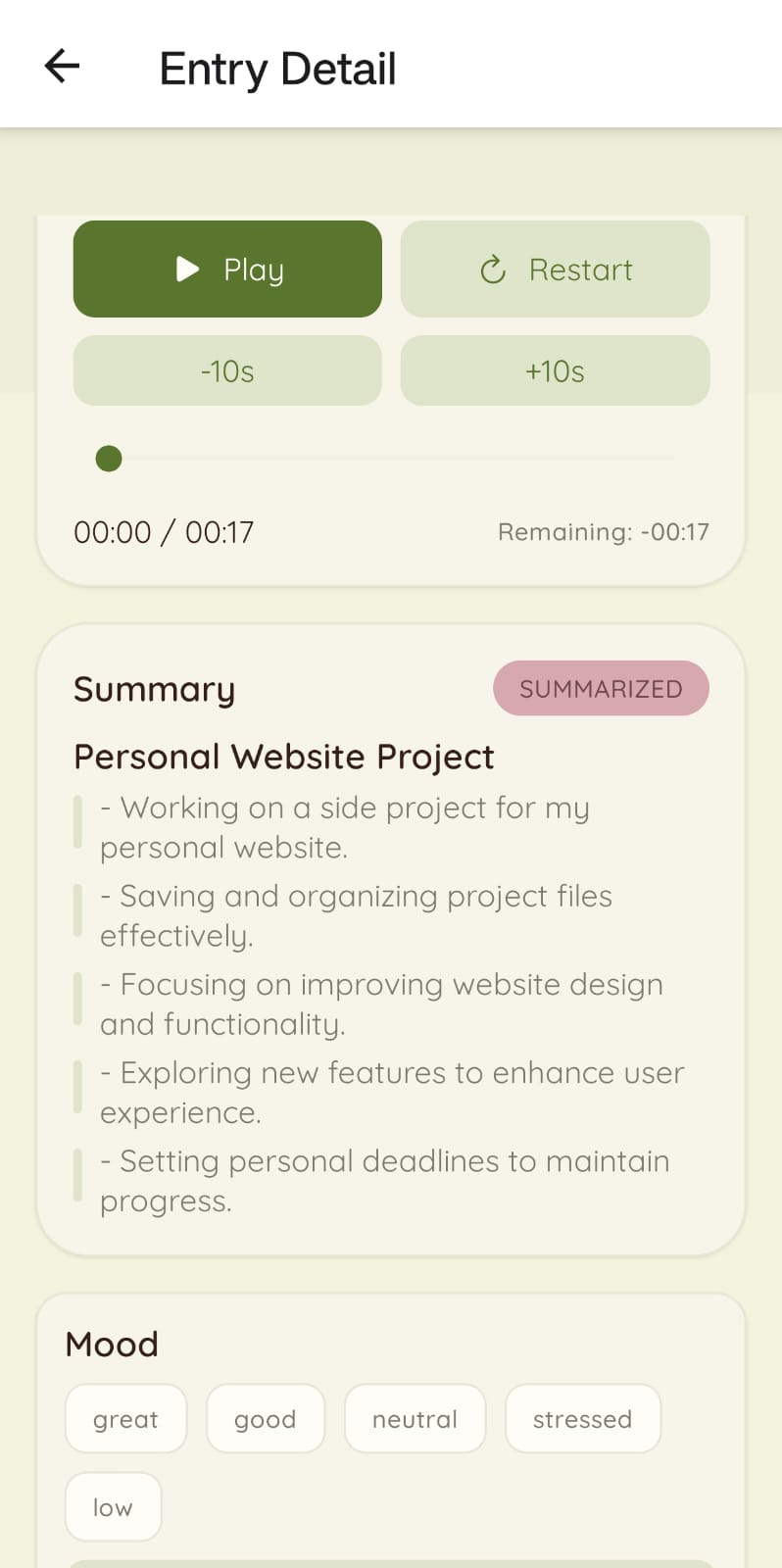Skip forward with the +10s button
The image size is (782, 1568).
[555, 371]
